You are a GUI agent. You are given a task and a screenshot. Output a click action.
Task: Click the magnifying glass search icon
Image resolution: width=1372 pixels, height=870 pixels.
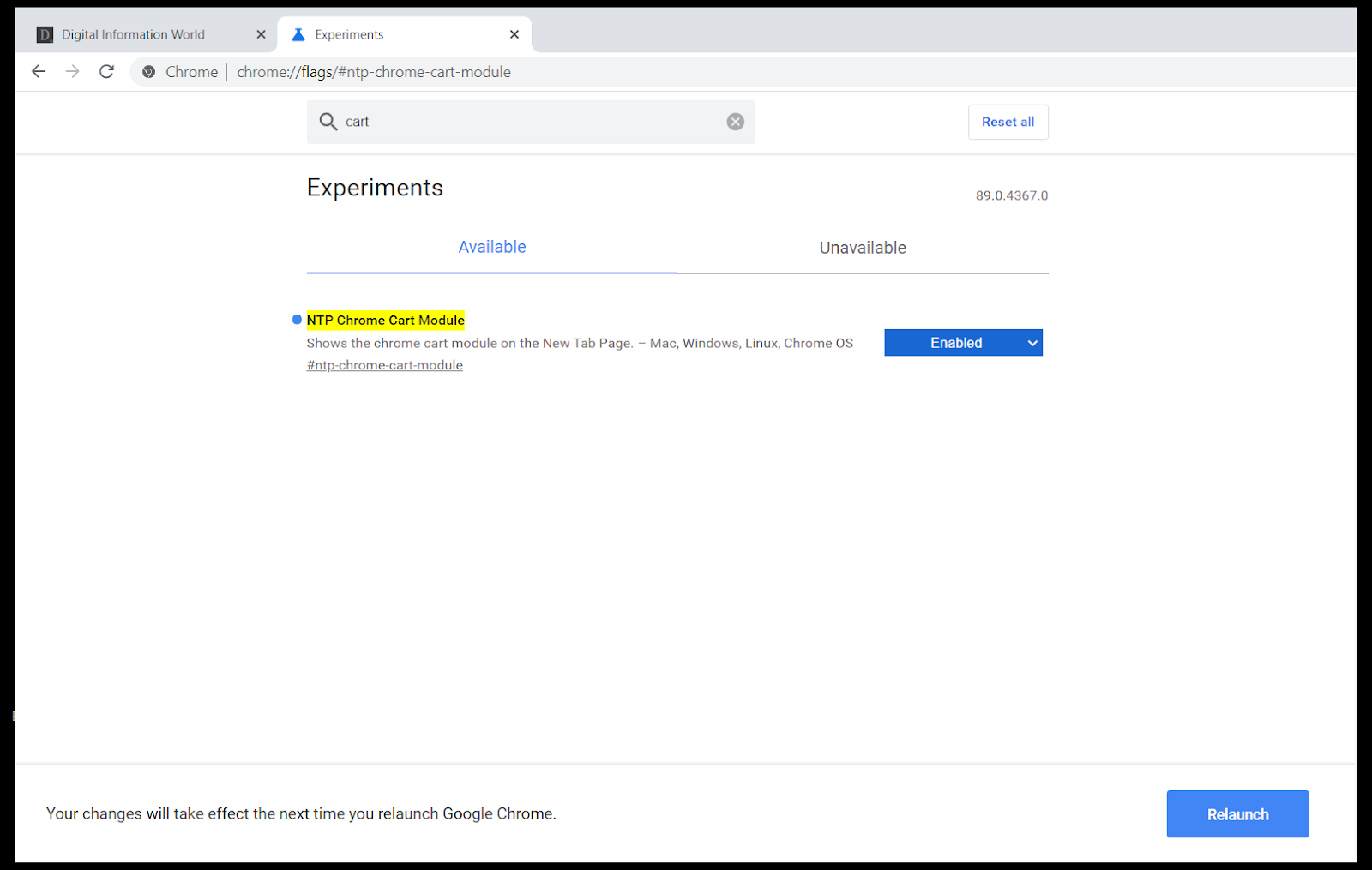click(x=328, y=122)
